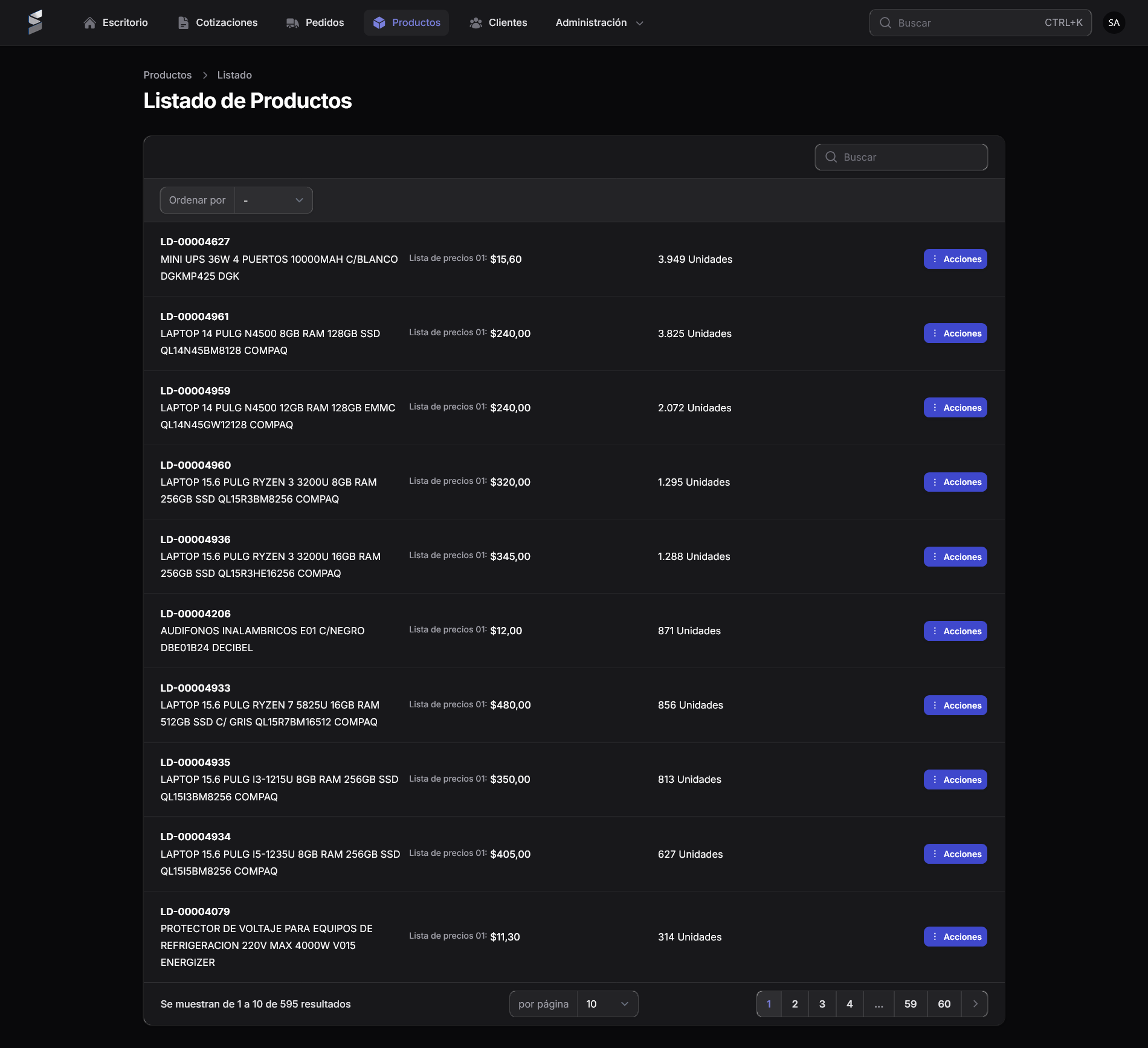Go to page 60 of results
1148x1048 pixels.
(944, 1003)
